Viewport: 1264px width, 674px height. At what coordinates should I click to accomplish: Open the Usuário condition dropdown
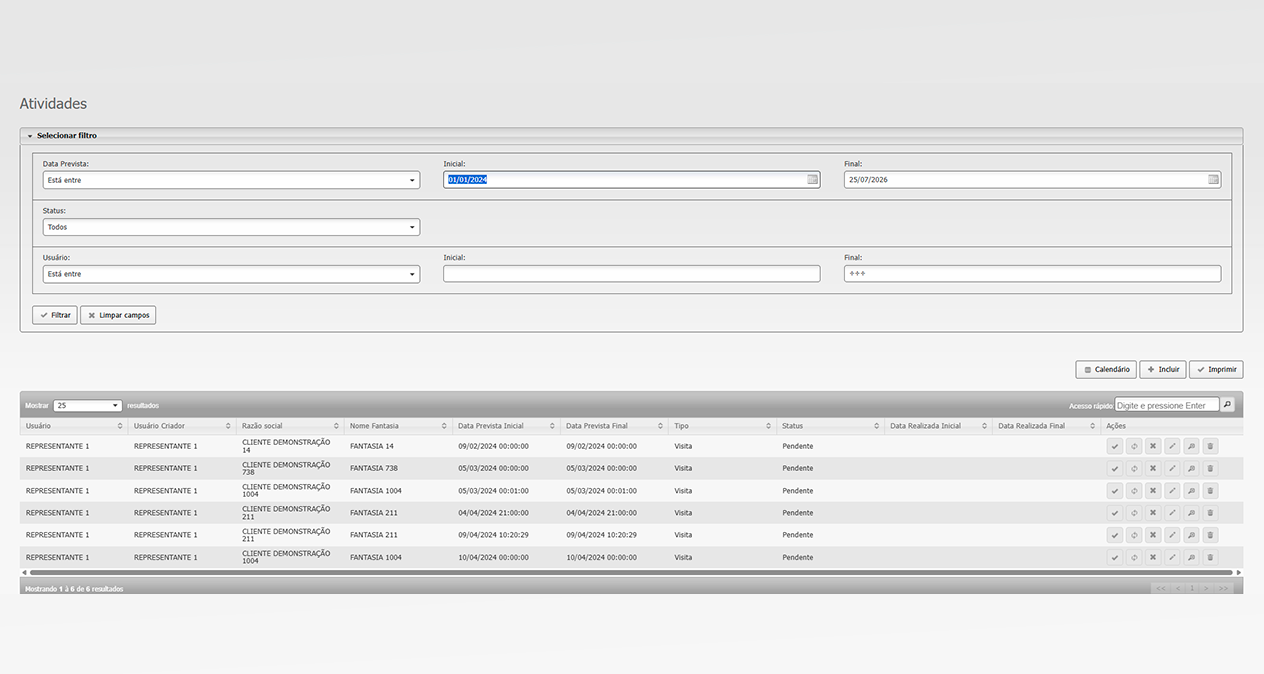click(x=231, y=274)
